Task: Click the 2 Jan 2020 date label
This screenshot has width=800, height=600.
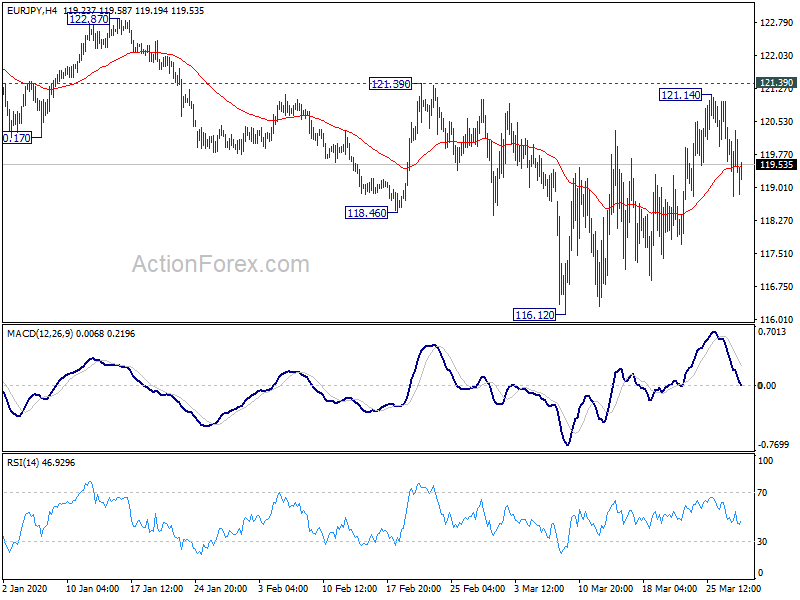Action: pos(24,588)
